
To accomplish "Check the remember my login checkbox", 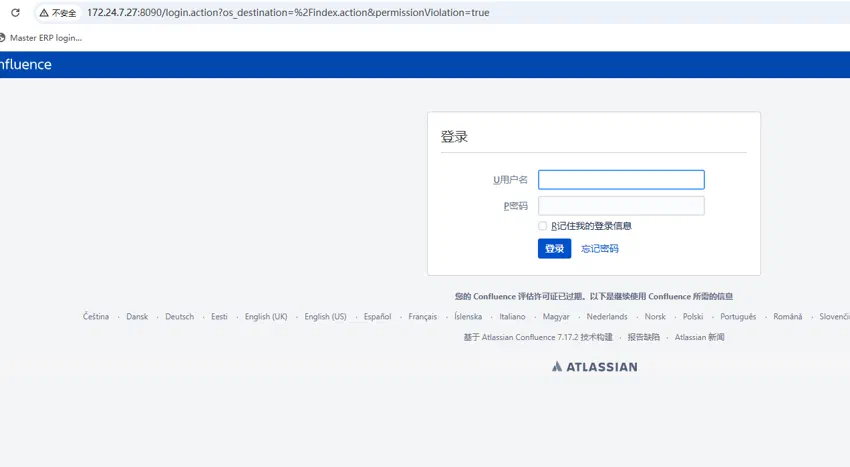I will click(543, 226).
